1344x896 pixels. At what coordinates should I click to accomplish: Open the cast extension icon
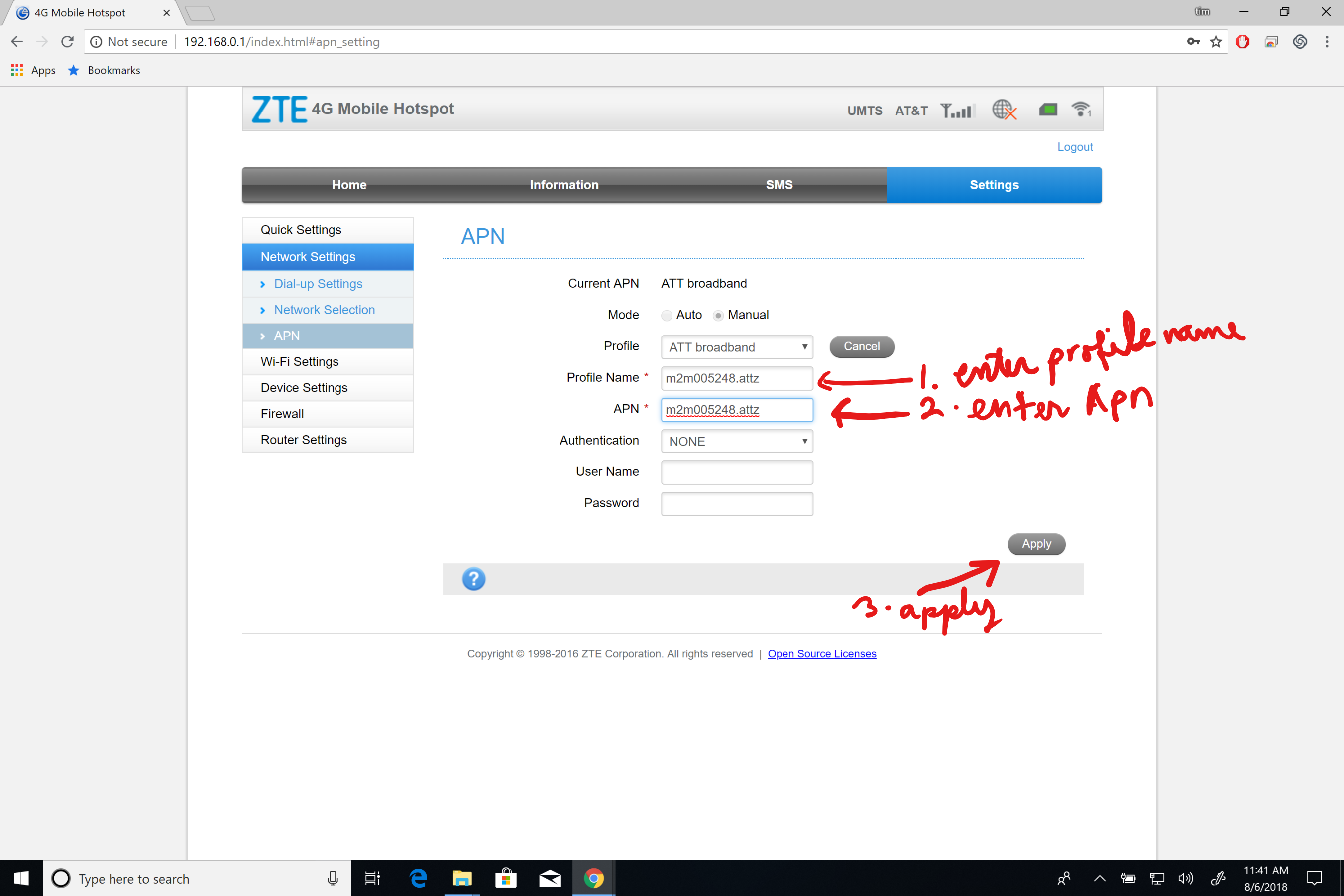click(1271, 42)
